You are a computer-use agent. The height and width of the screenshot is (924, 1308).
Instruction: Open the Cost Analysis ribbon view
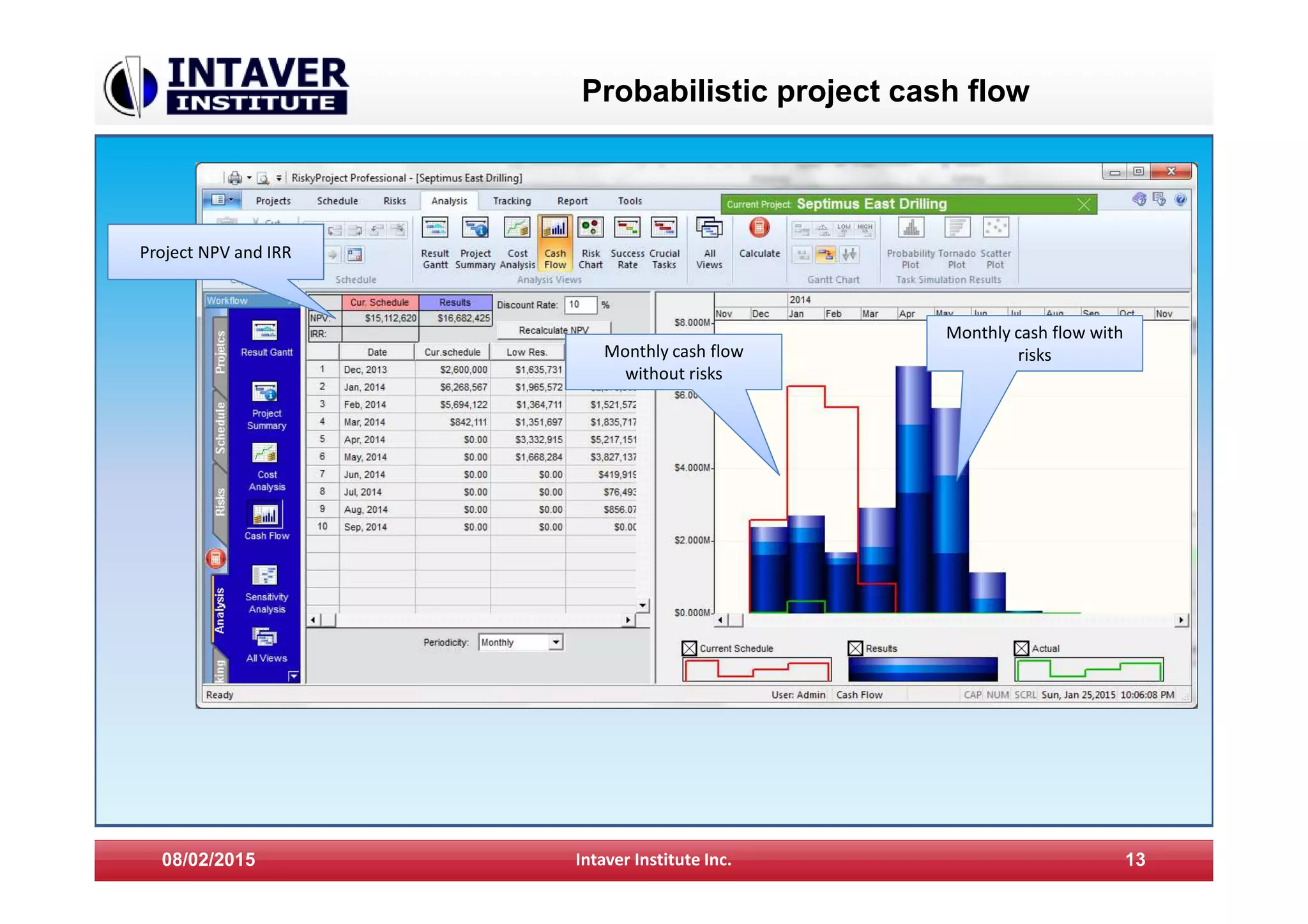point(517,243)
